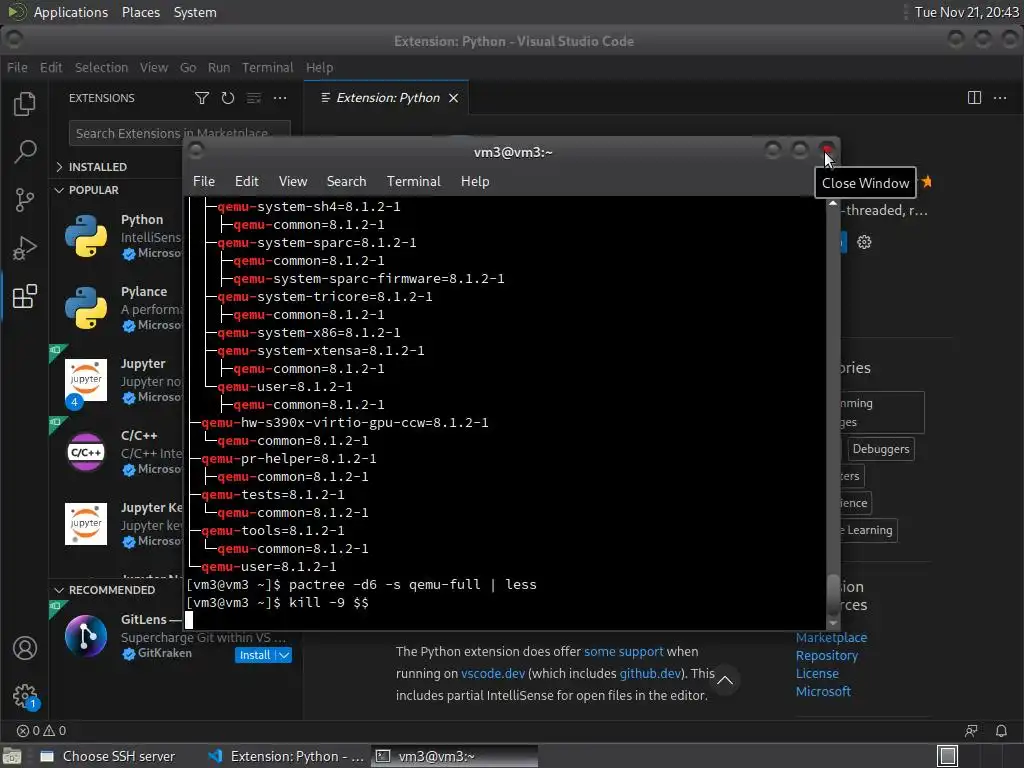Open the terminal window Terminal menu

pyautogui.click(x=413, y=182)
